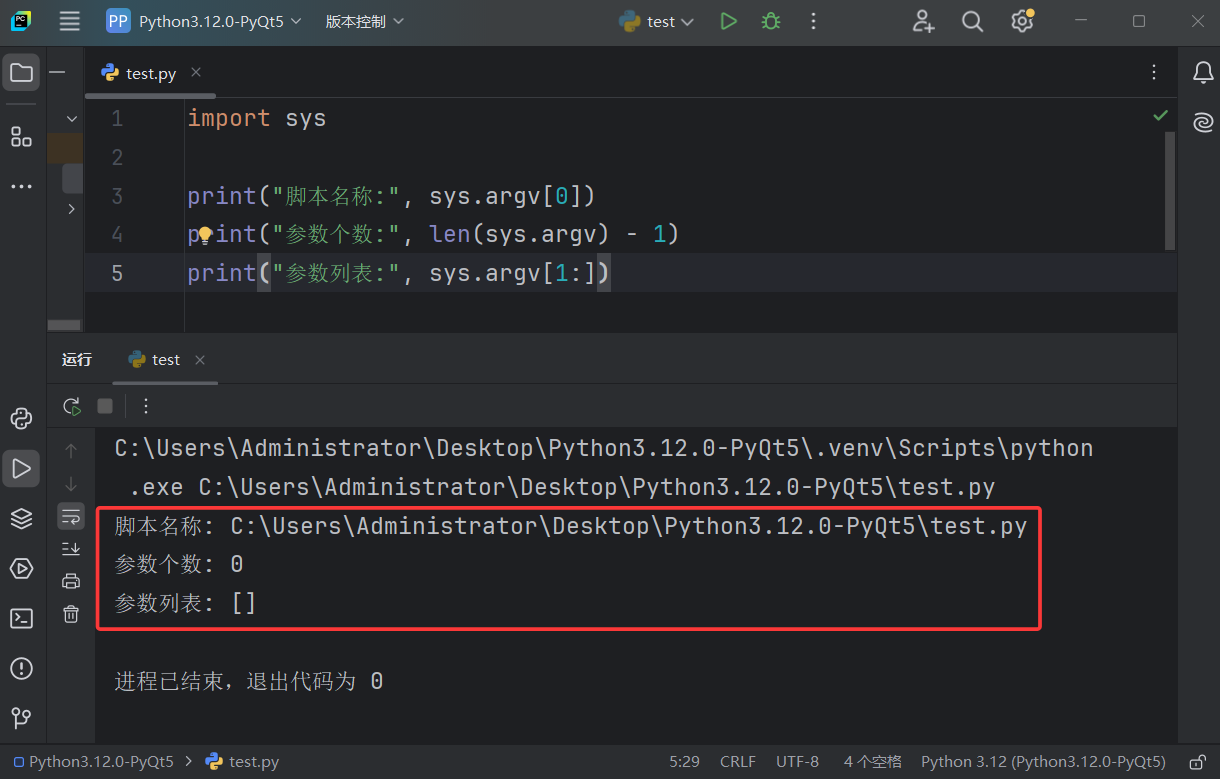Image resolution: width=1220 pixels, height=779 pixels.
Task: Open the test run configuration dropdown
Action: (x=656, y=21)
